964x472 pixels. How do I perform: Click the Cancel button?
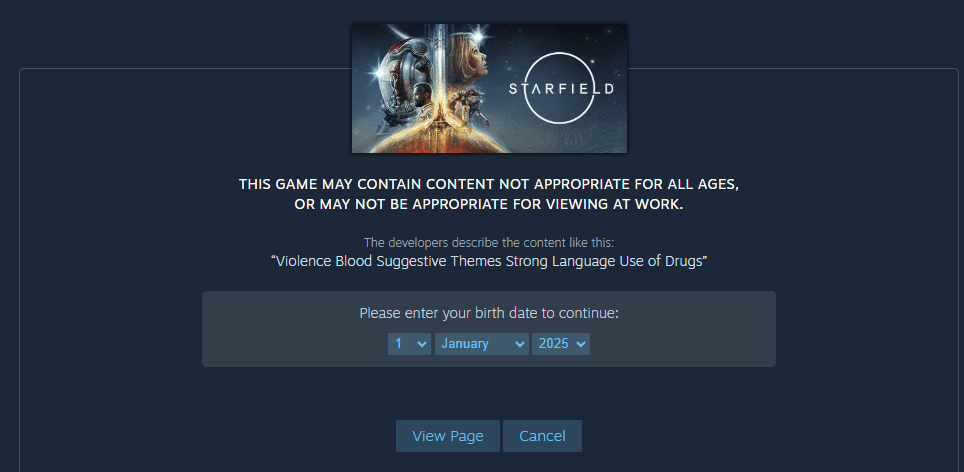click(542, 436)
